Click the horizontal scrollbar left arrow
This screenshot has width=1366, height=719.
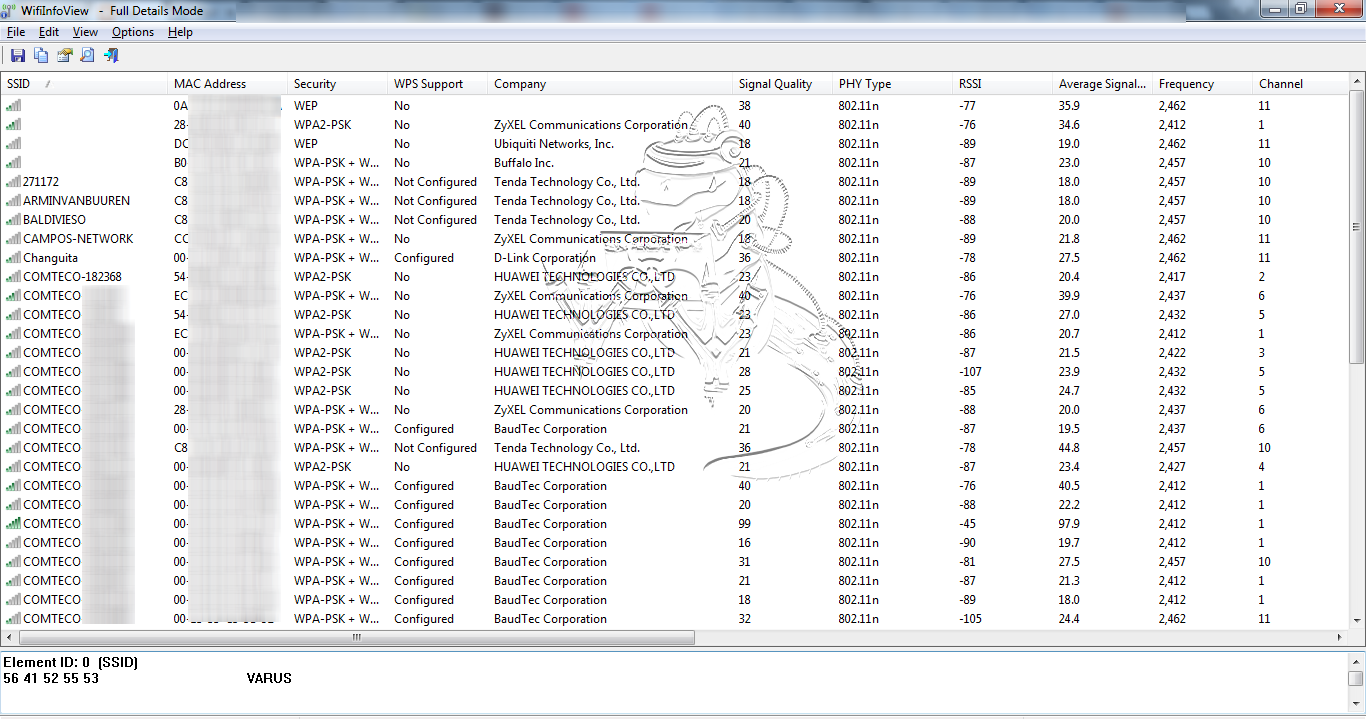click(x=9, y=637)
